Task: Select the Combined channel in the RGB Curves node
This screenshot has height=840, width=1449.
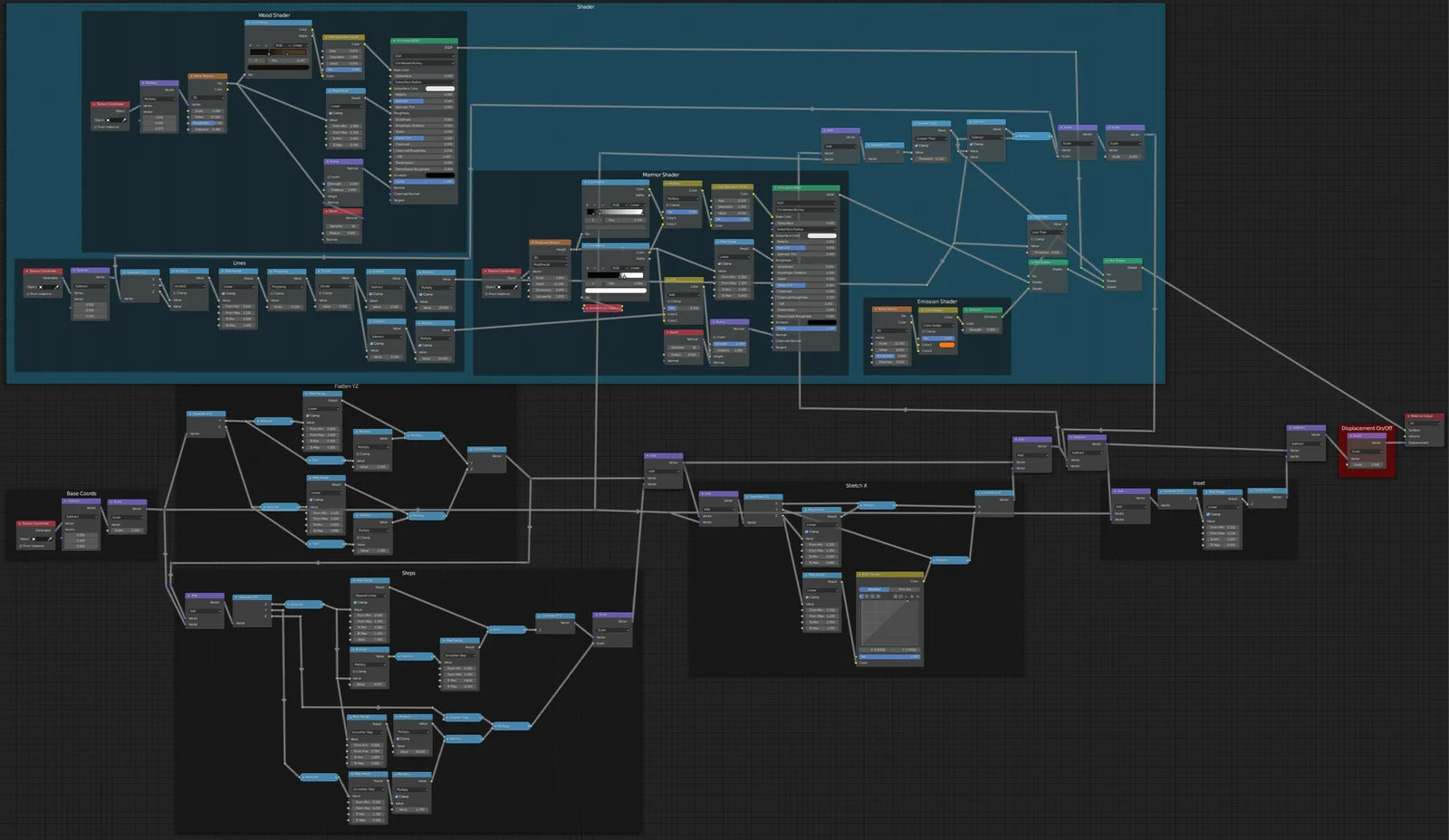Action: (861, 597)
